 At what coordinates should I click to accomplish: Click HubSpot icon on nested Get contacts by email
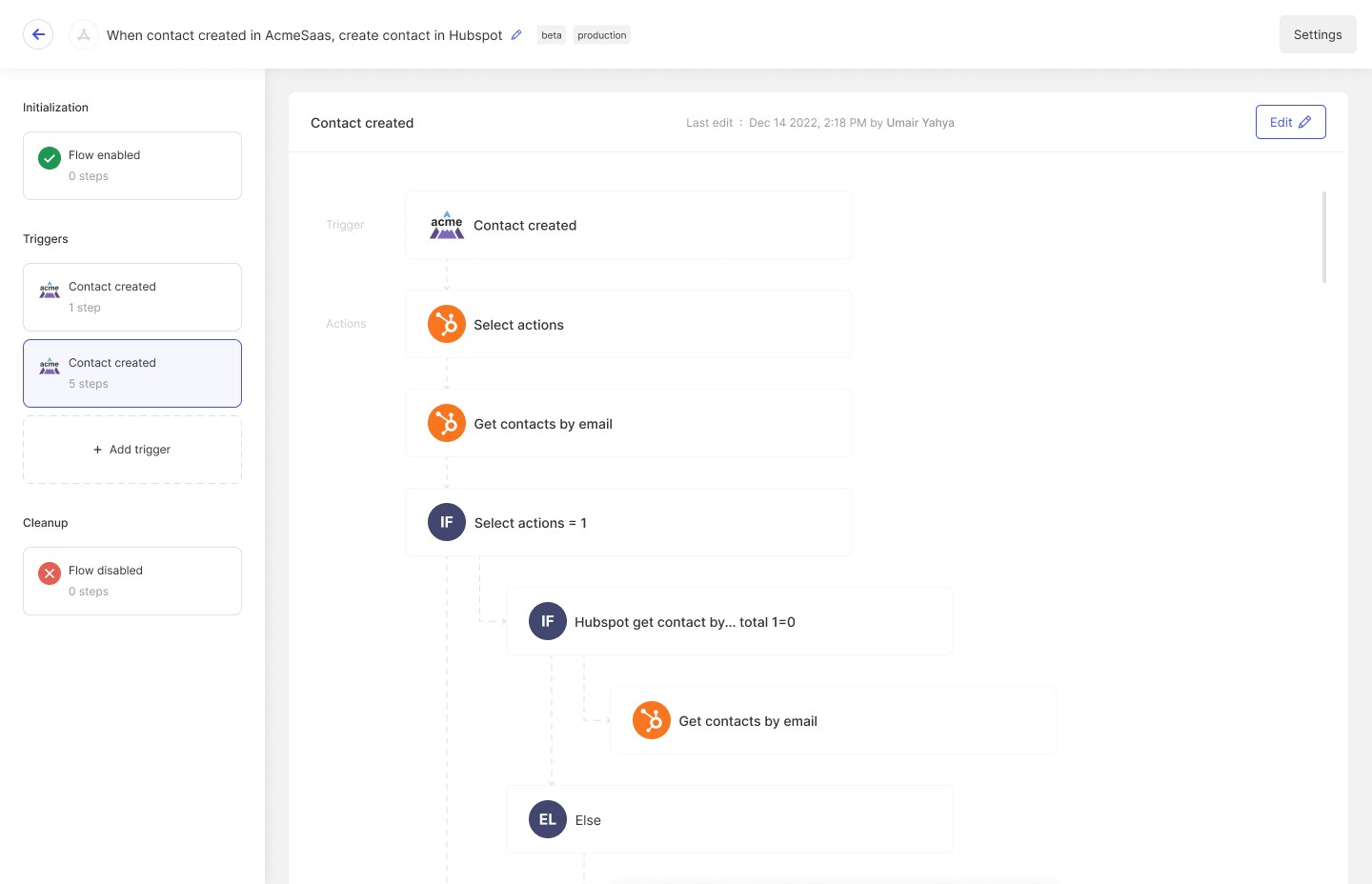click(652, 720)
